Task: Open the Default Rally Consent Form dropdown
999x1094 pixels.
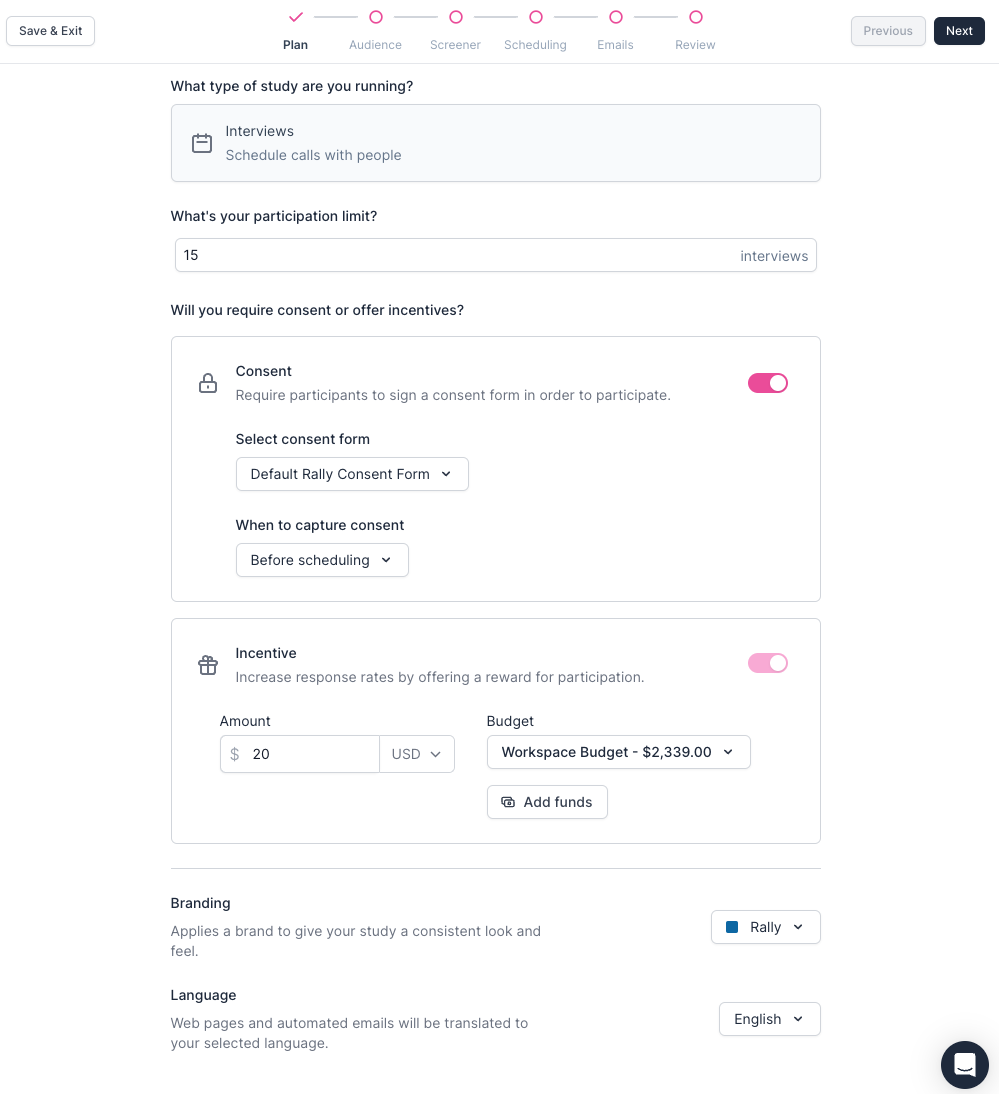Action: pyautogui.click(x=352, y=474)
